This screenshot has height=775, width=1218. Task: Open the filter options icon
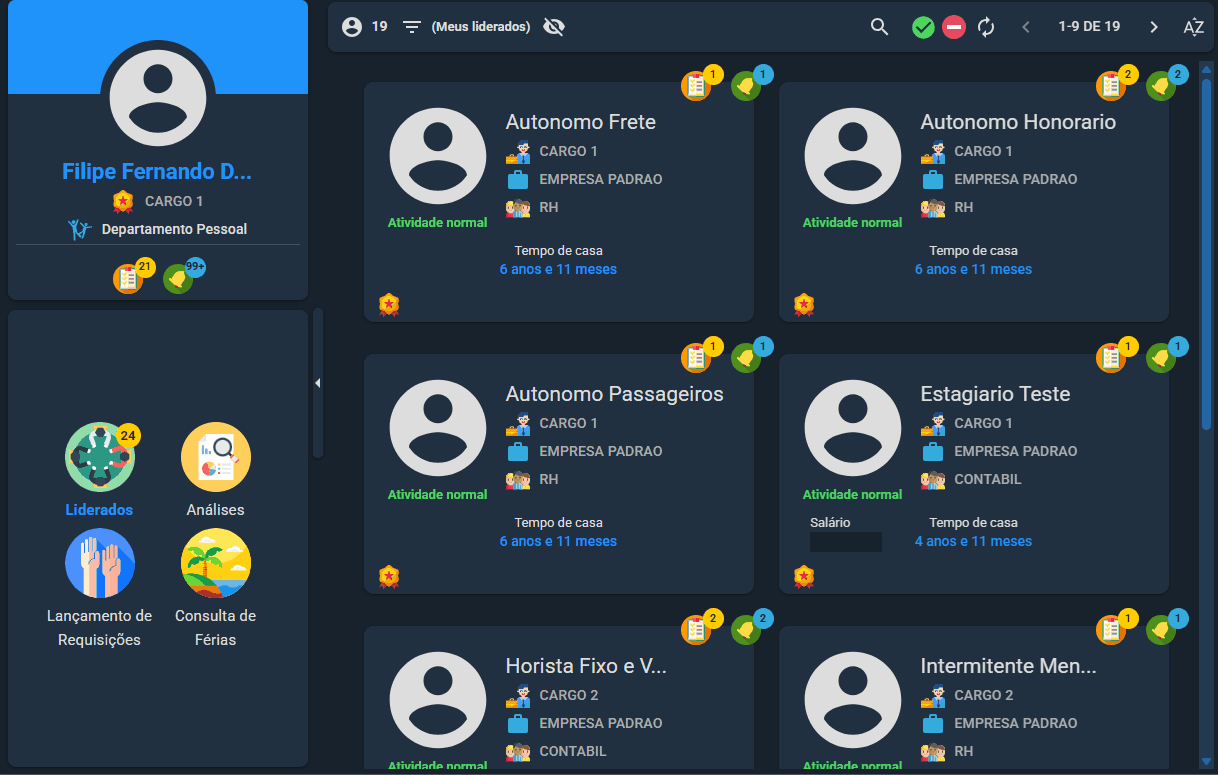point(412,27)
